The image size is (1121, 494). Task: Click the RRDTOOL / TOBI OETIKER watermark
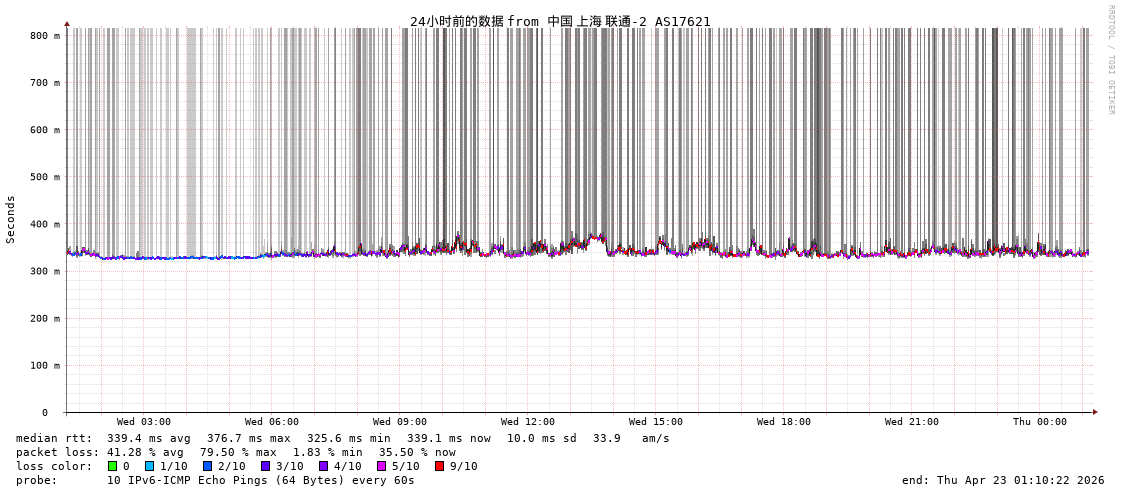point(1110,60)
